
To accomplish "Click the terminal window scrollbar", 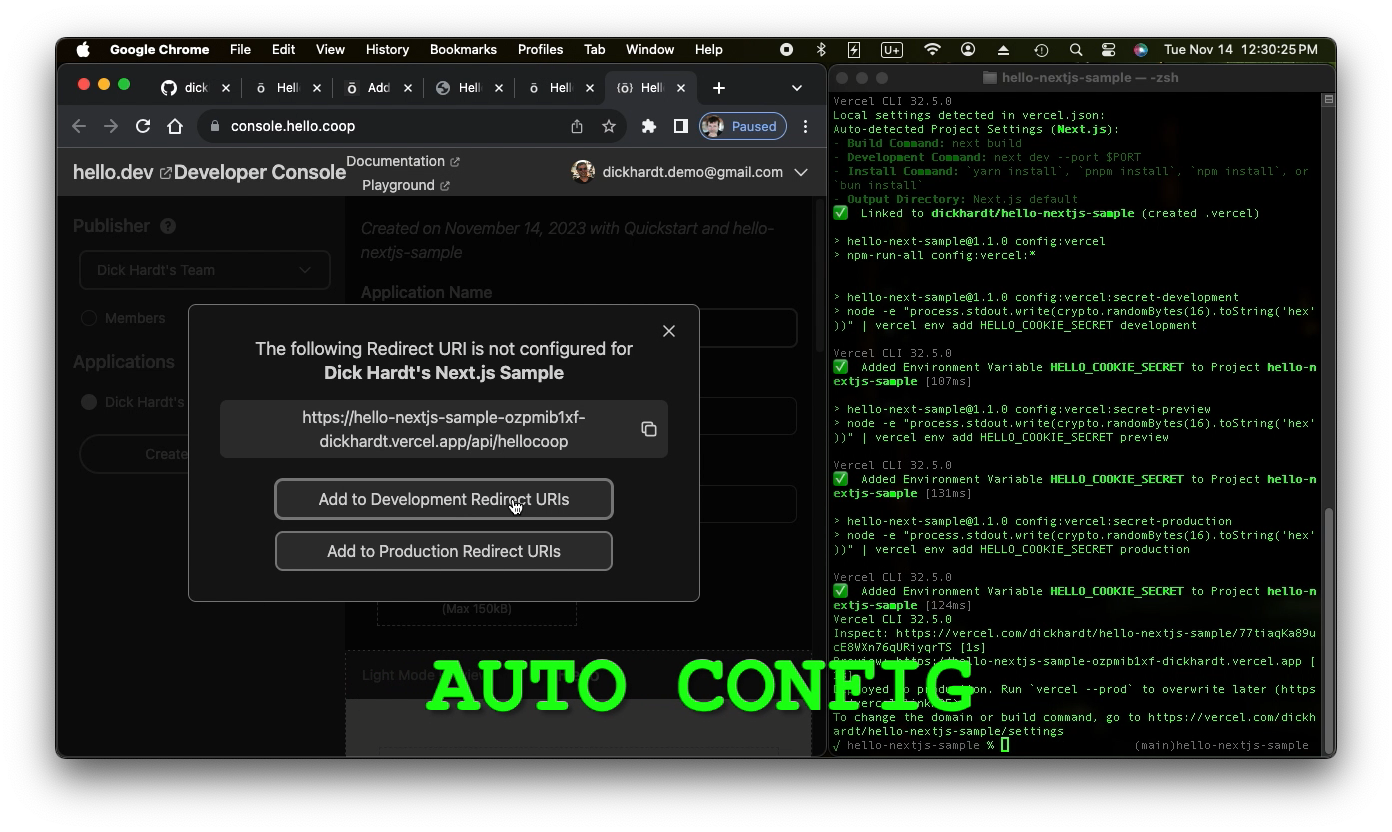I will [1328, 630].
